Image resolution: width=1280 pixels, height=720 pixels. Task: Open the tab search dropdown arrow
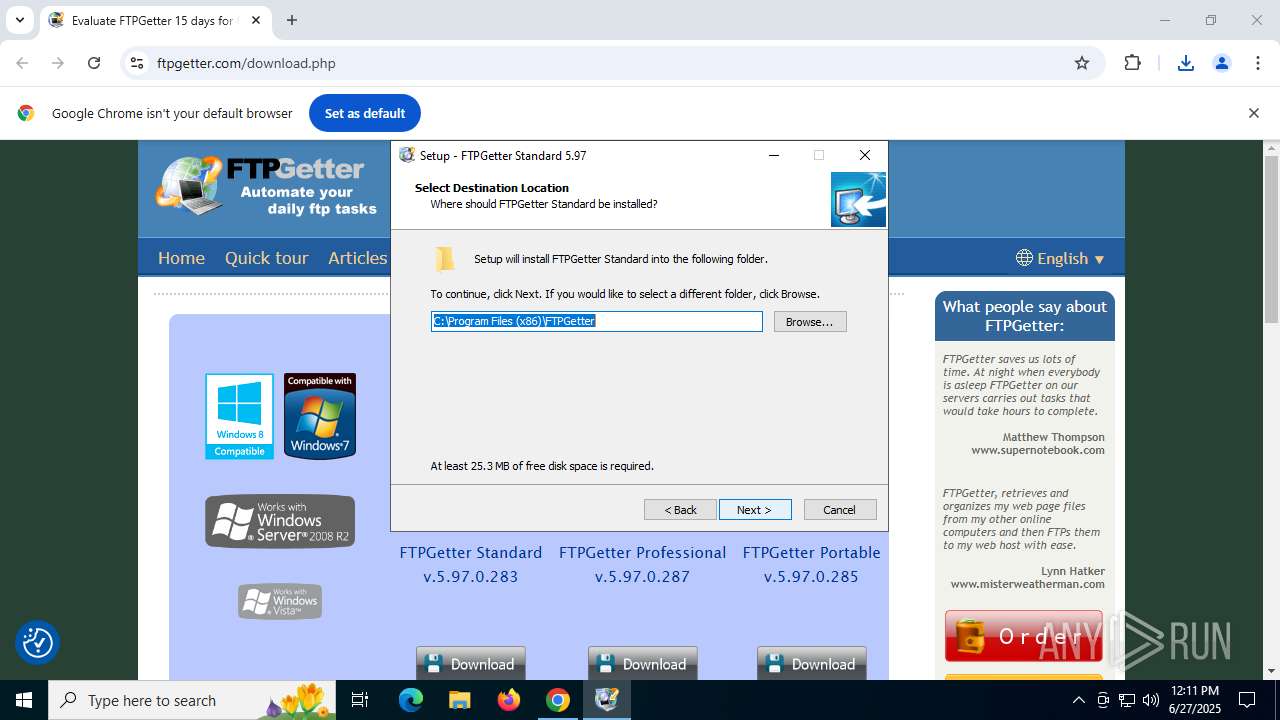point(19,20)
